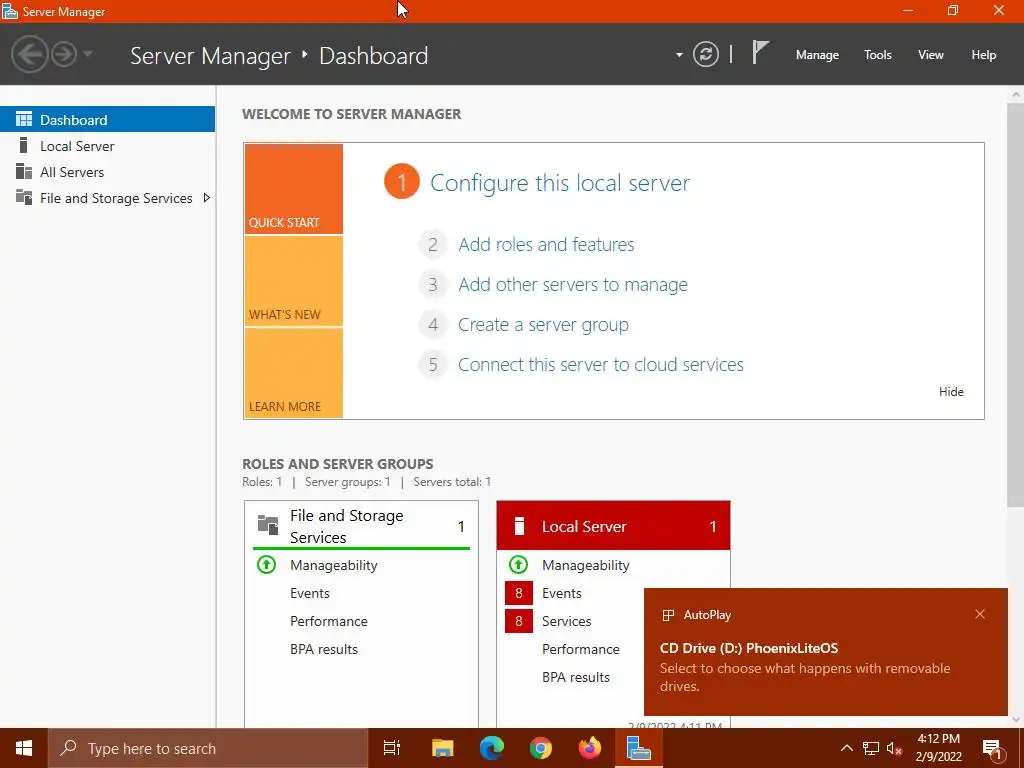Click Create a server group link
The width and height of the screenshot is (1024, 768).
(x=543, y=325)
